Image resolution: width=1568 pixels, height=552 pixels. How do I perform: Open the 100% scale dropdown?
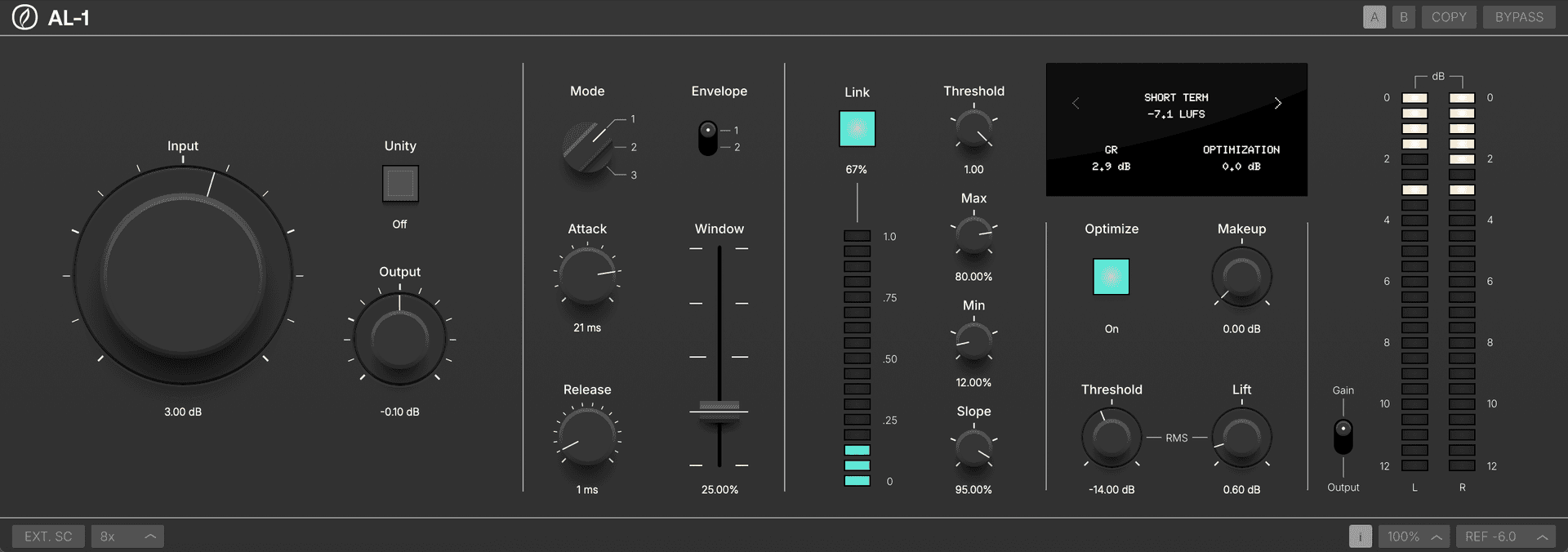coord(1414,536)
